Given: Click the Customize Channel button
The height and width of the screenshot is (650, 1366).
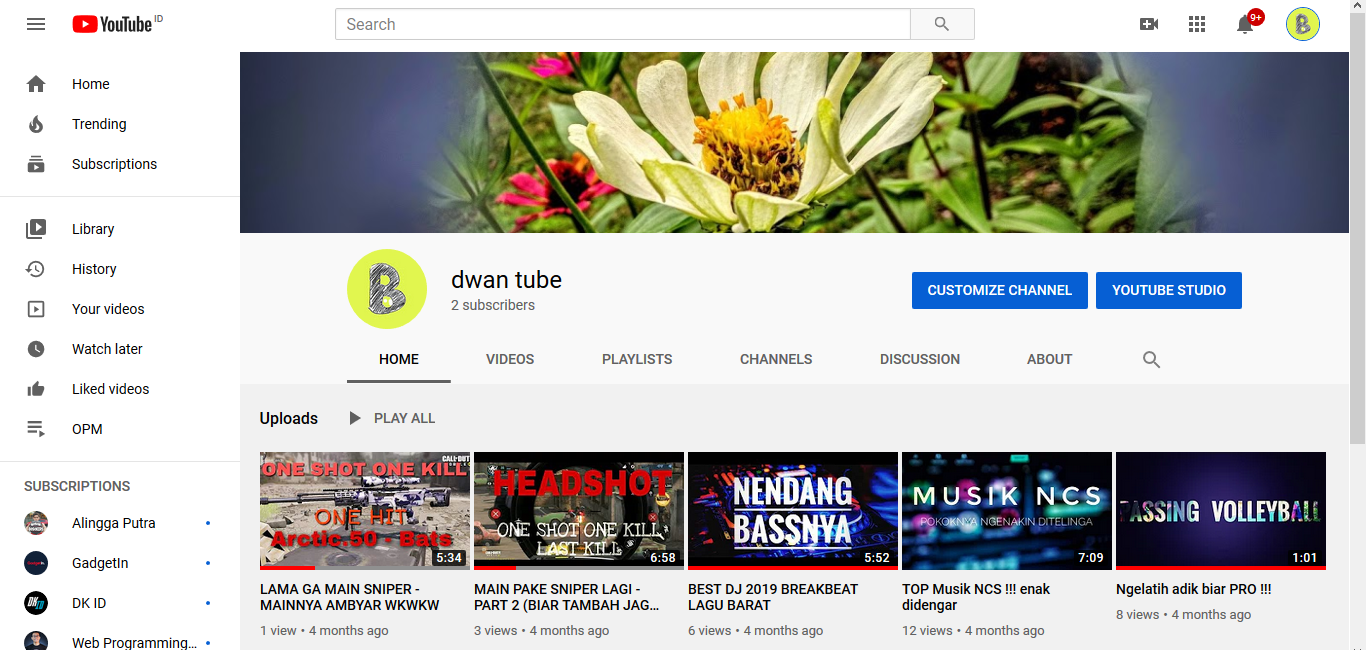Looking at the screenshot, I should coord(999,290).
